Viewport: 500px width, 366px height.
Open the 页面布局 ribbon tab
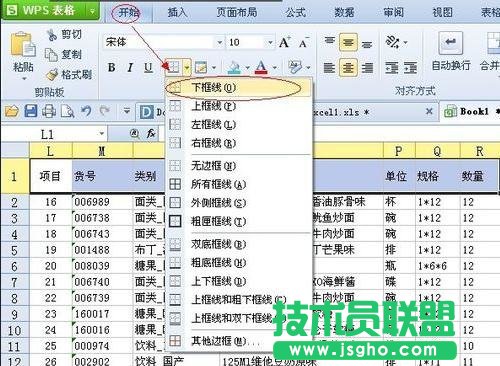click(237, 13)
